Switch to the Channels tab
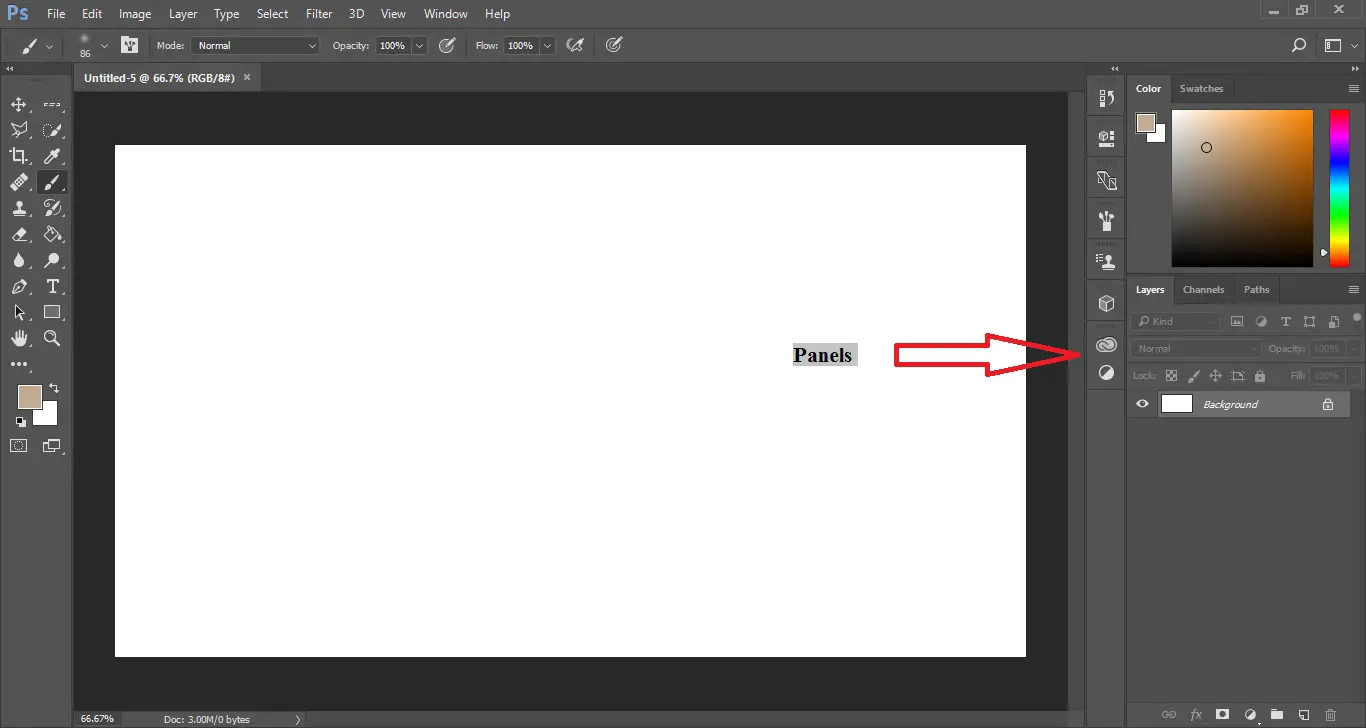 (x=1203, y=289)
